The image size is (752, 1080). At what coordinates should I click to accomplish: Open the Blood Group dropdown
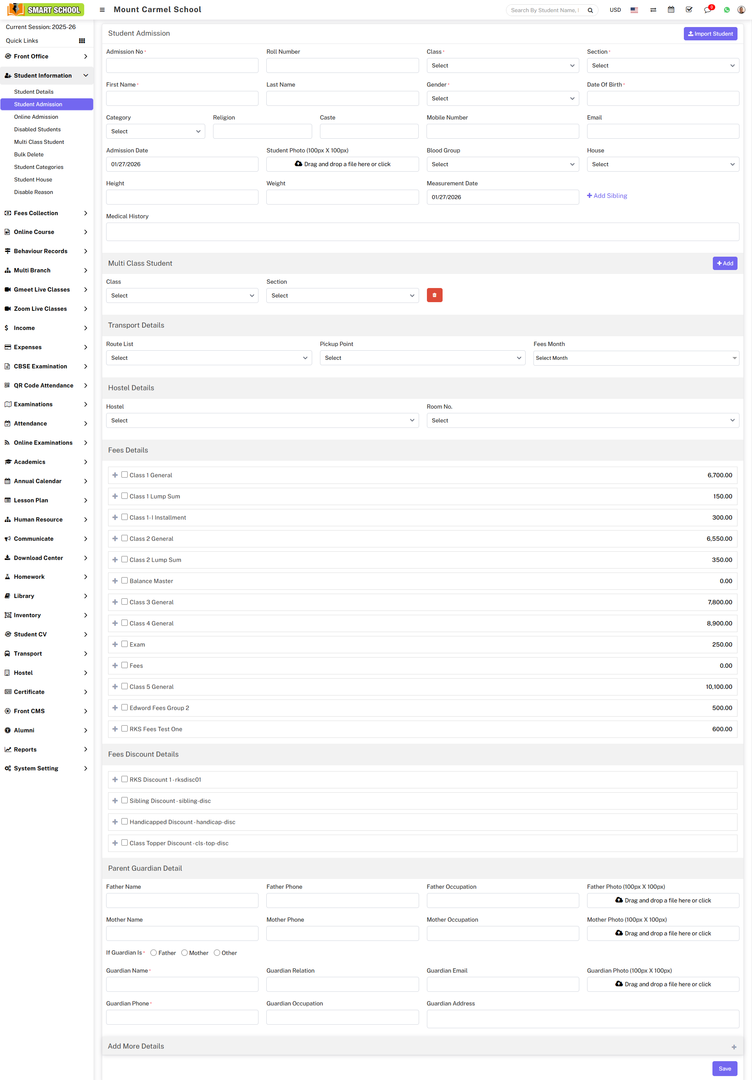pos(502,164)
